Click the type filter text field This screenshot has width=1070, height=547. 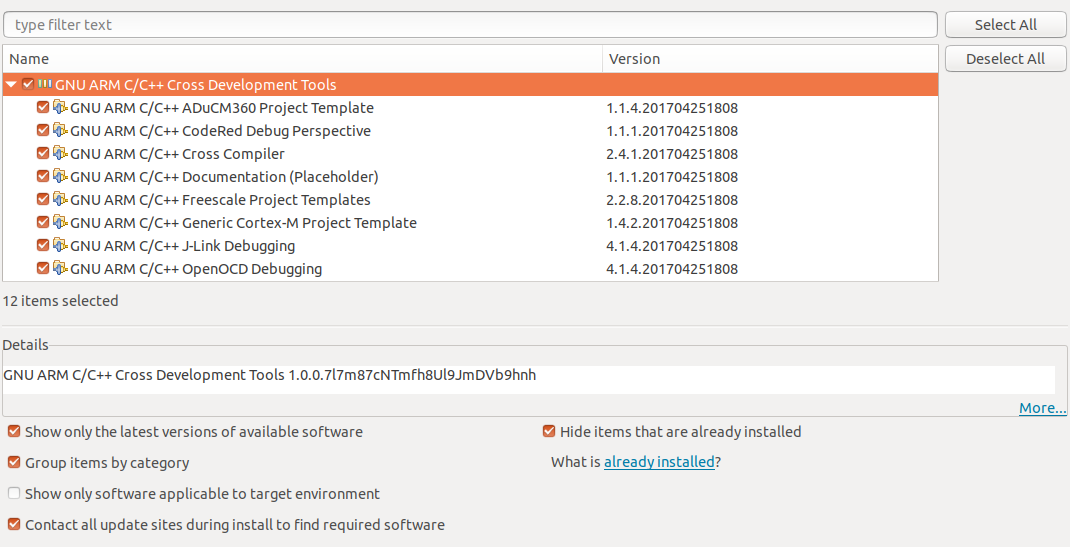pyautogui.click(x=470, y=25)
